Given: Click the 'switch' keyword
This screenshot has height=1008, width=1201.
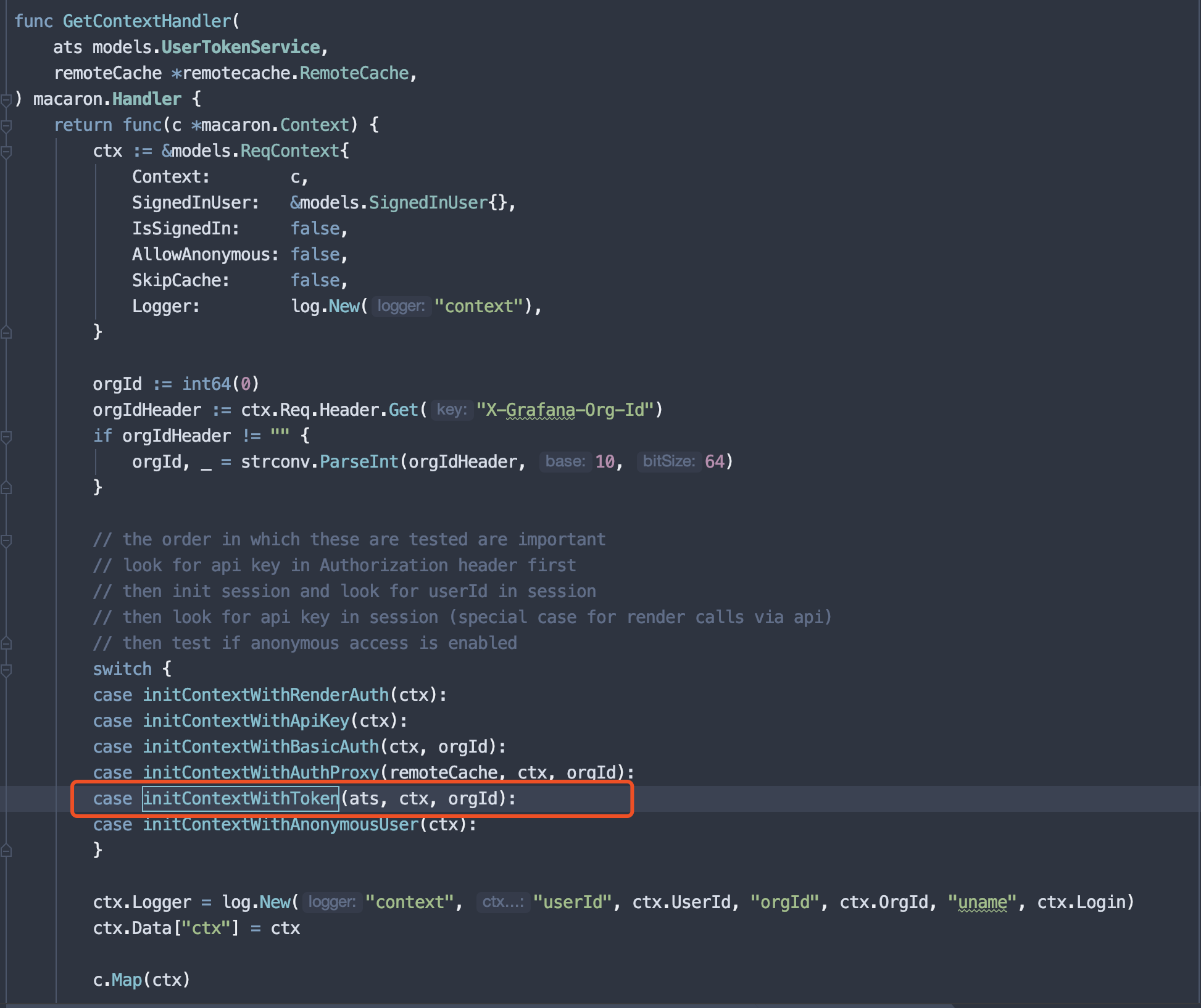Looking at the screenshot, I should click(122, 669).
